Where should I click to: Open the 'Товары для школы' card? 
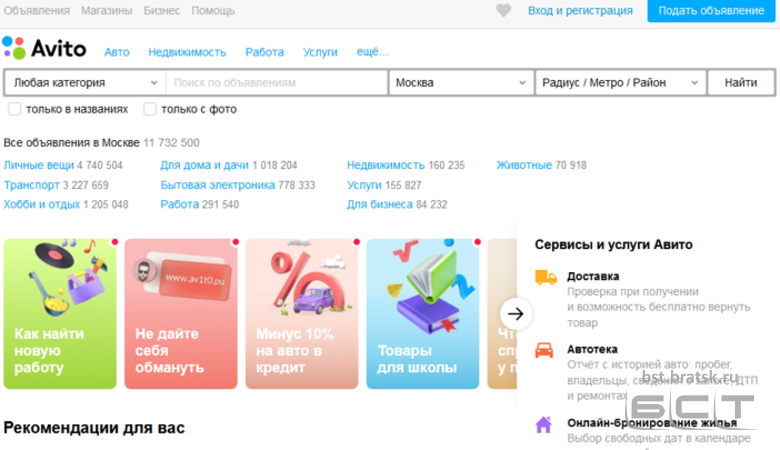423,313
